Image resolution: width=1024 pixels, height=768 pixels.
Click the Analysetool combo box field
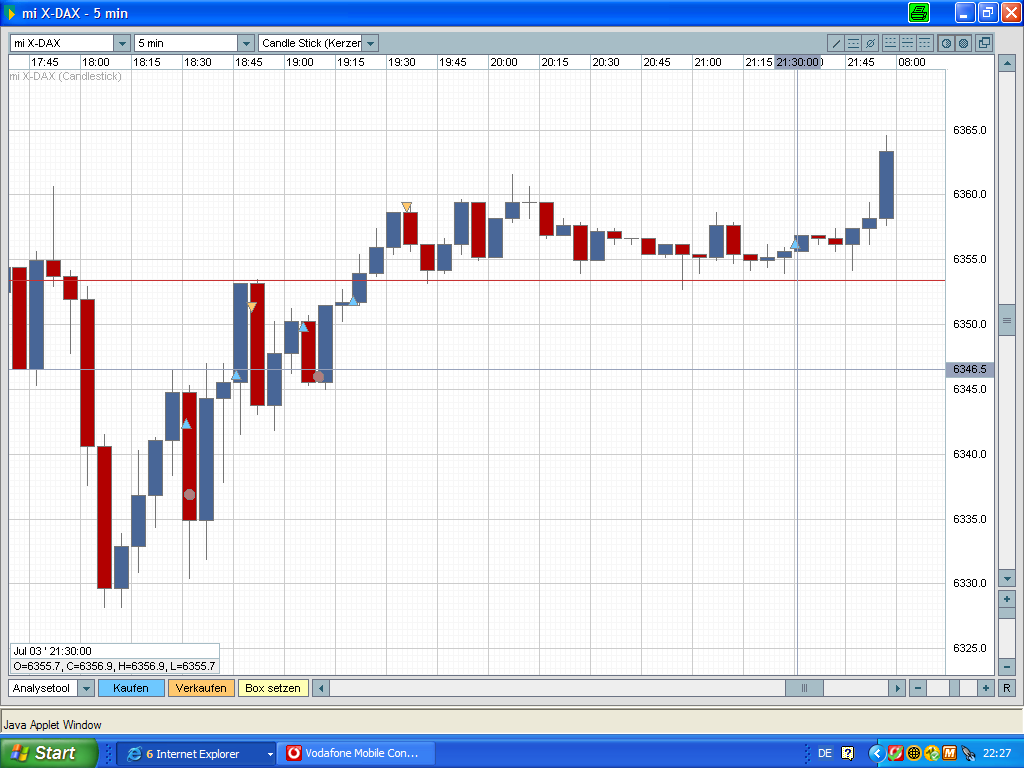coord(43,688)
